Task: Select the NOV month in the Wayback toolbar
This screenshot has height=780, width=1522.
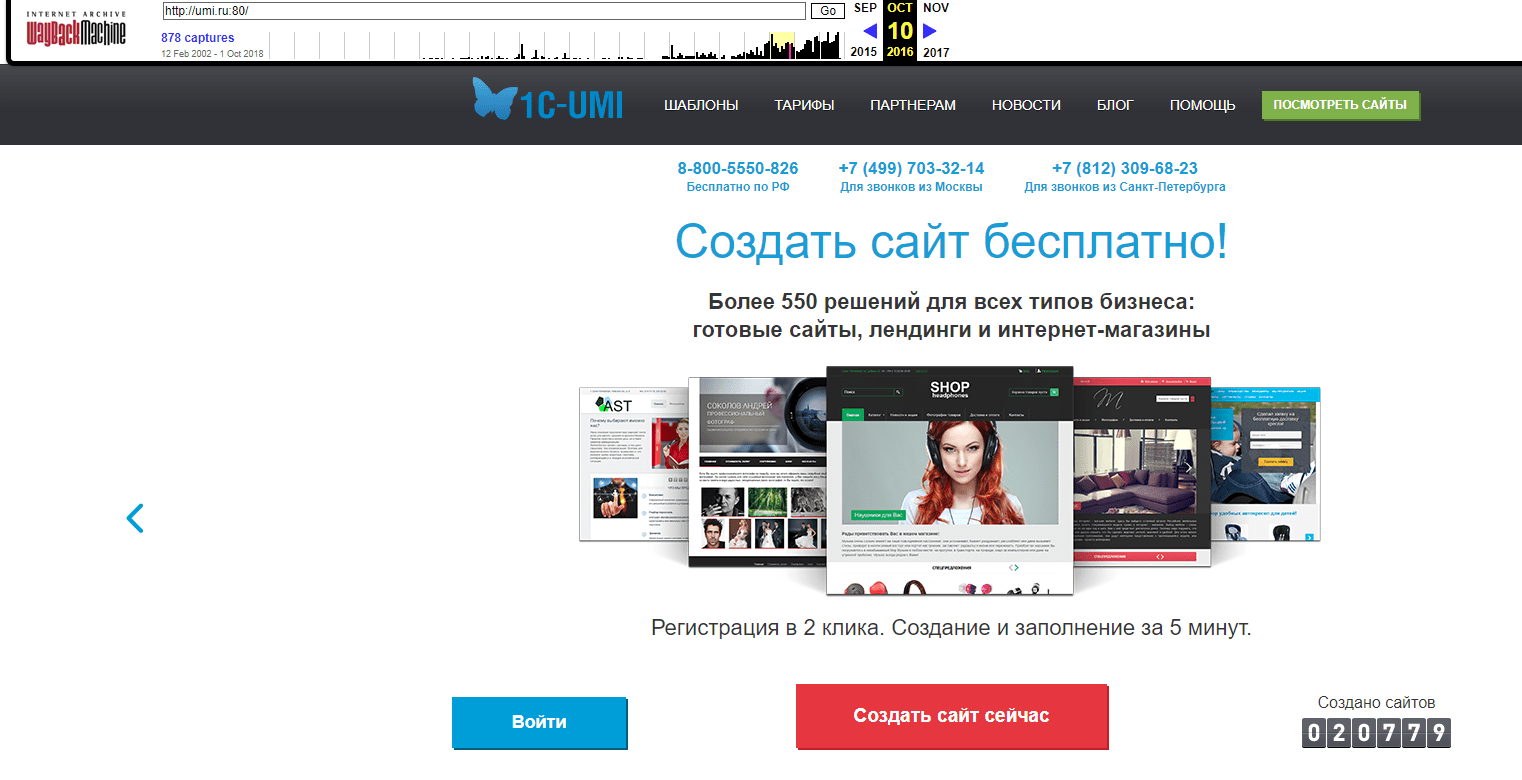Action: (936, 8)
